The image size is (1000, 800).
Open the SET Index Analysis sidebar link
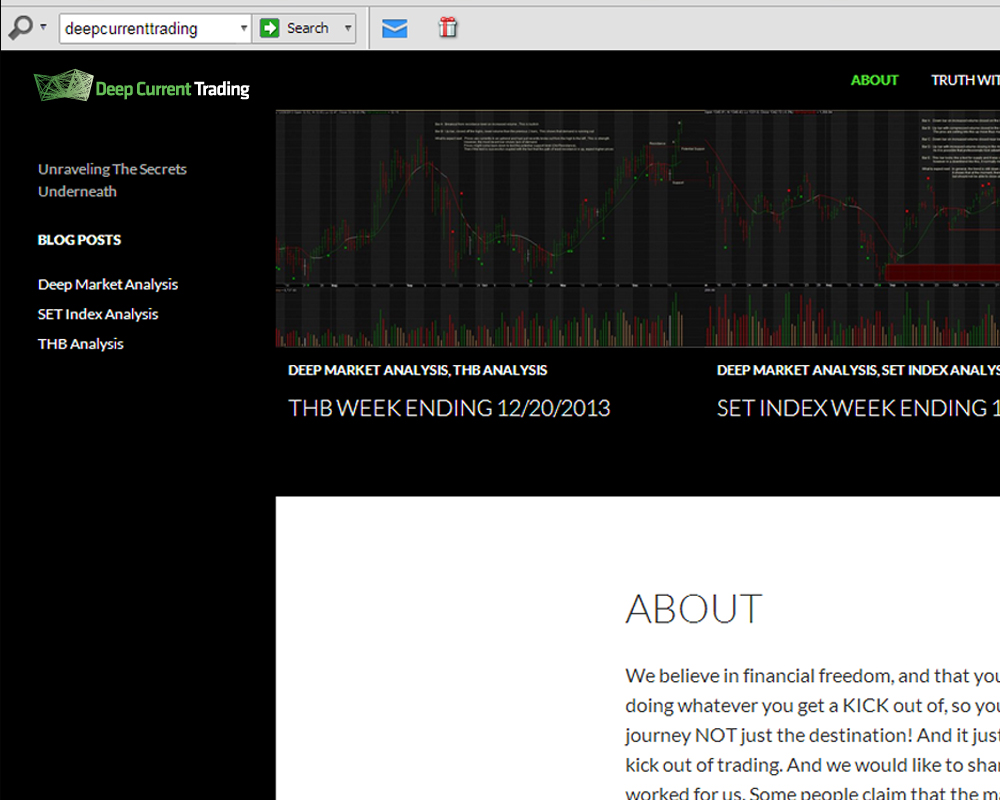pos(98,314)
